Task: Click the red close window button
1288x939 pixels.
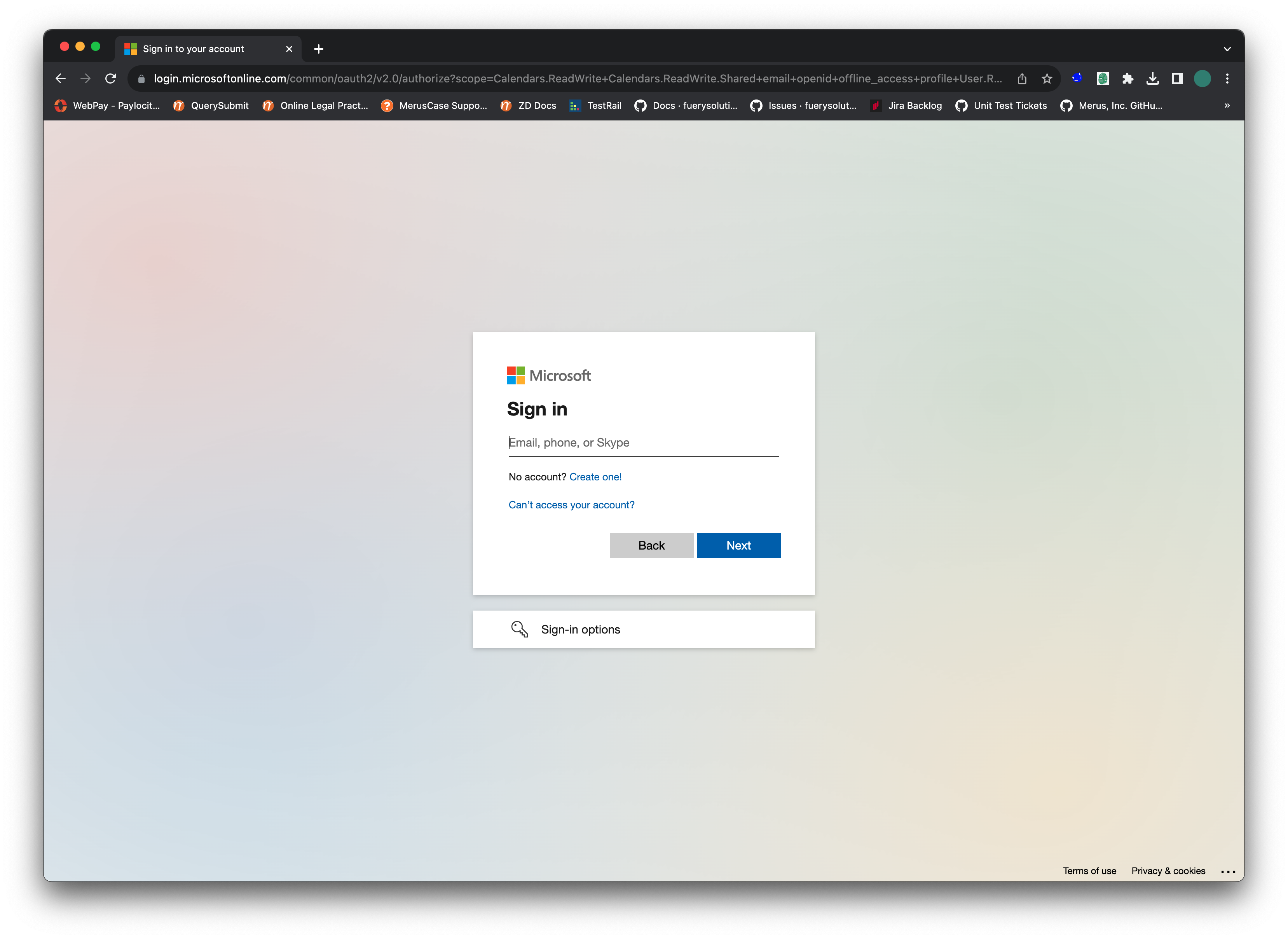Action: click(x=64, y=47)
